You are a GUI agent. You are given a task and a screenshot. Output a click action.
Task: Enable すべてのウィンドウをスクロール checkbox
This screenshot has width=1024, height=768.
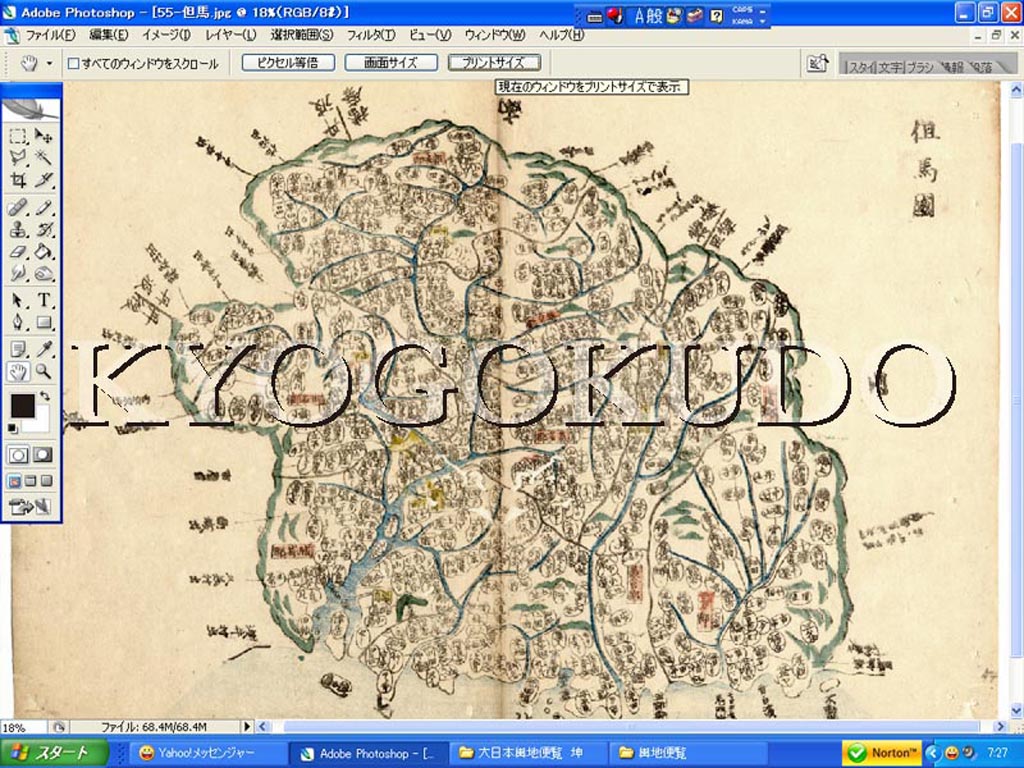pos(73,63)
